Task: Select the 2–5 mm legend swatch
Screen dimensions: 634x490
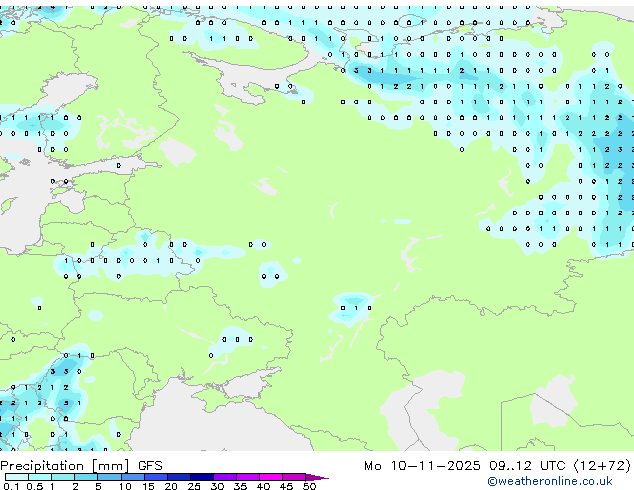Action: coord(86,477)
